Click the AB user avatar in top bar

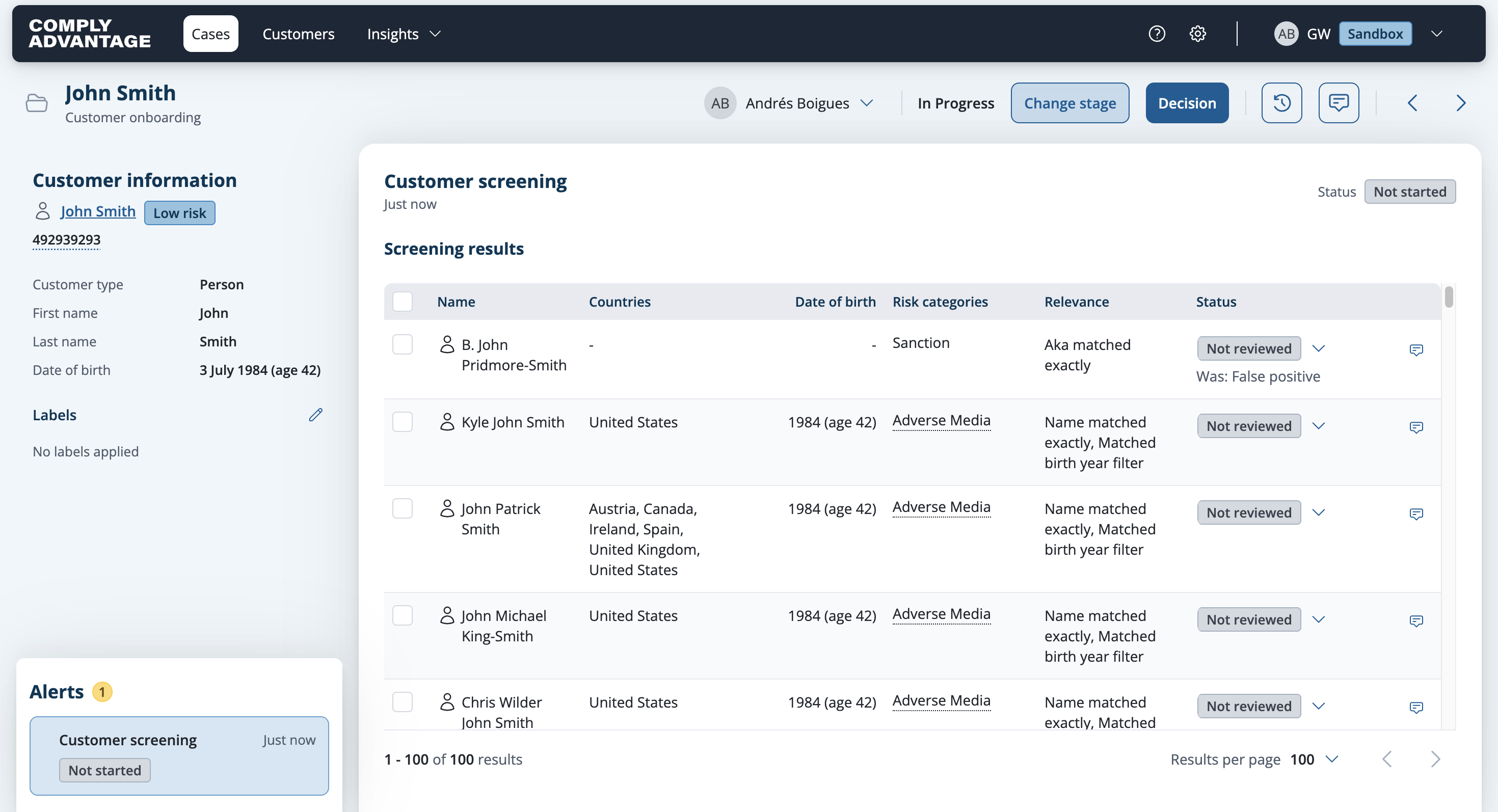tap(1286, 34)
